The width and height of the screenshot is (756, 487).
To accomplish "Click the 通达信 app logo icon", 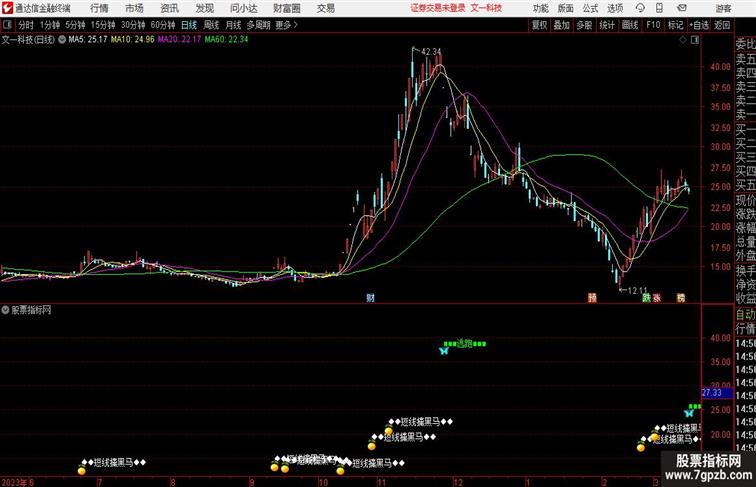I will [7, 8].
